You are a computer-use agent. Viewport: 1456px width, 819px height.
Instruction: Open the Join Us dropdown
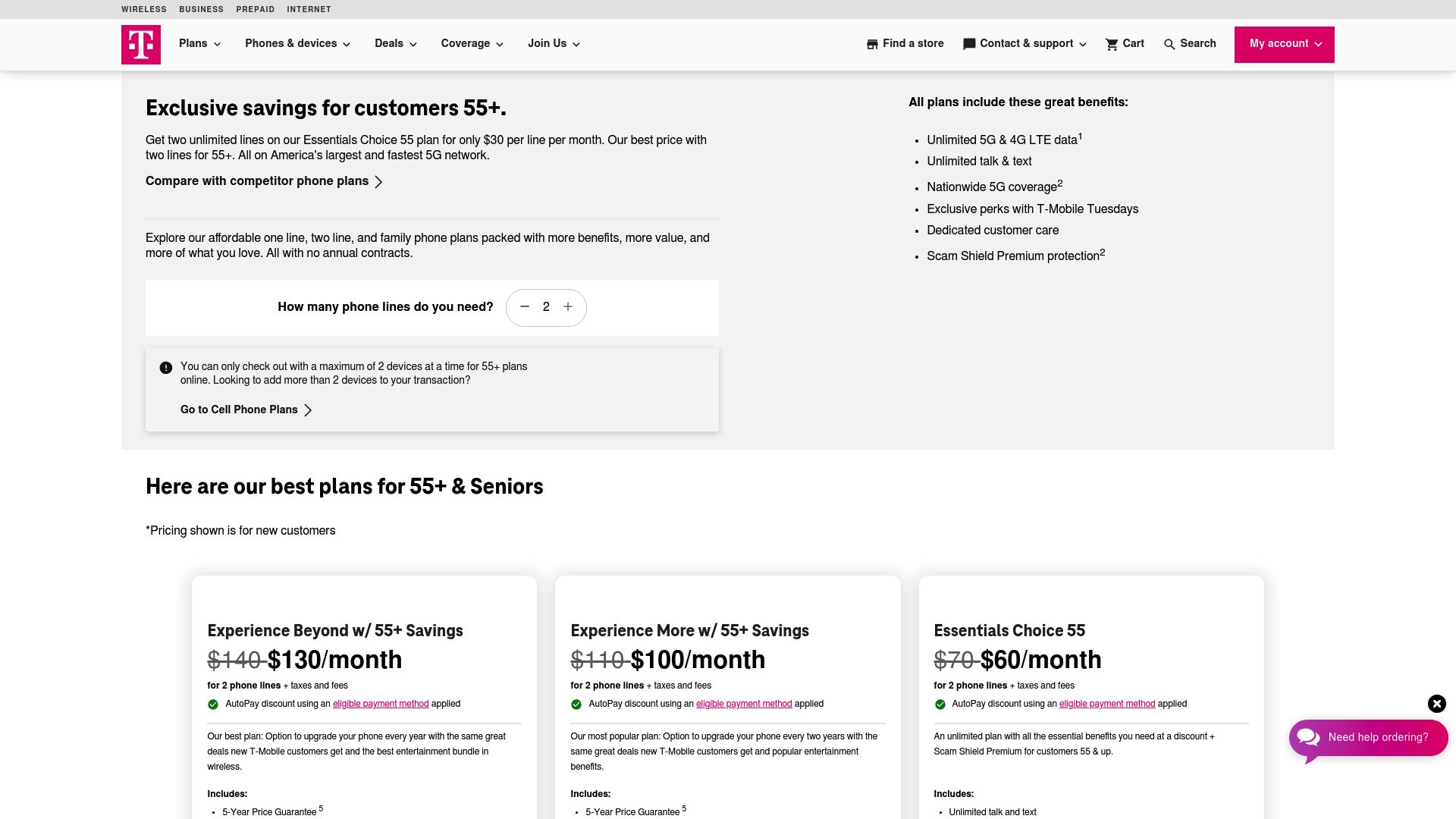coord(554,44)
